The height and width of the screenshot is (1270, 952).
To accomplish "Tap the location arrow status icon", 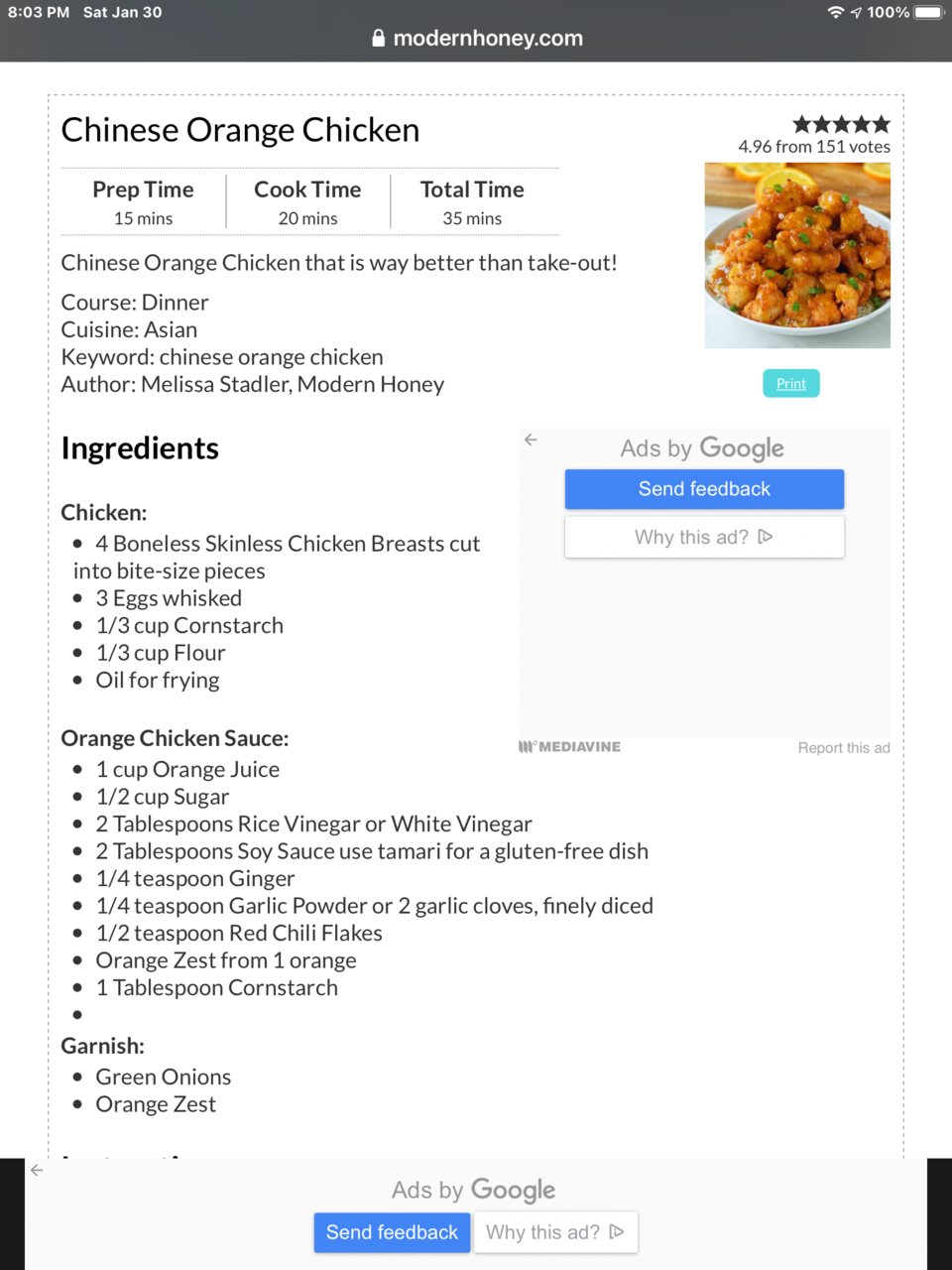I will (x=856, y=12).
